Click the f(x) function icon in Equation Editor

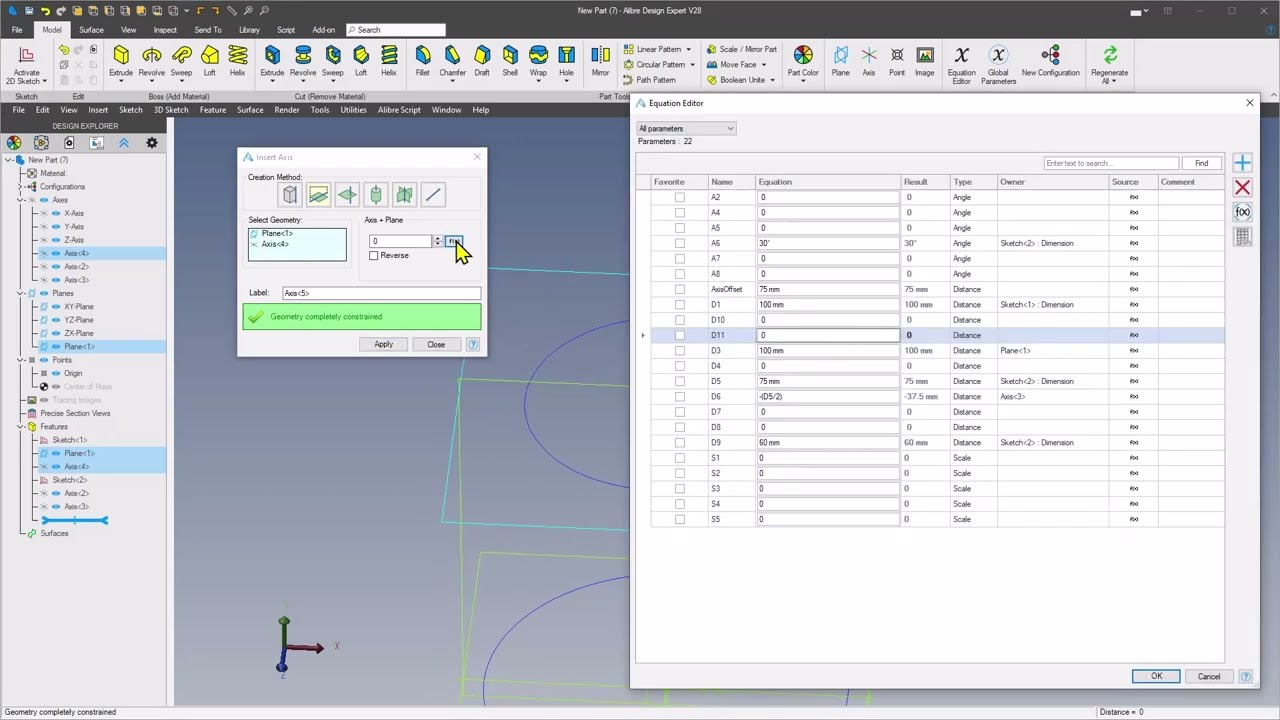[x=1242, y=212]
